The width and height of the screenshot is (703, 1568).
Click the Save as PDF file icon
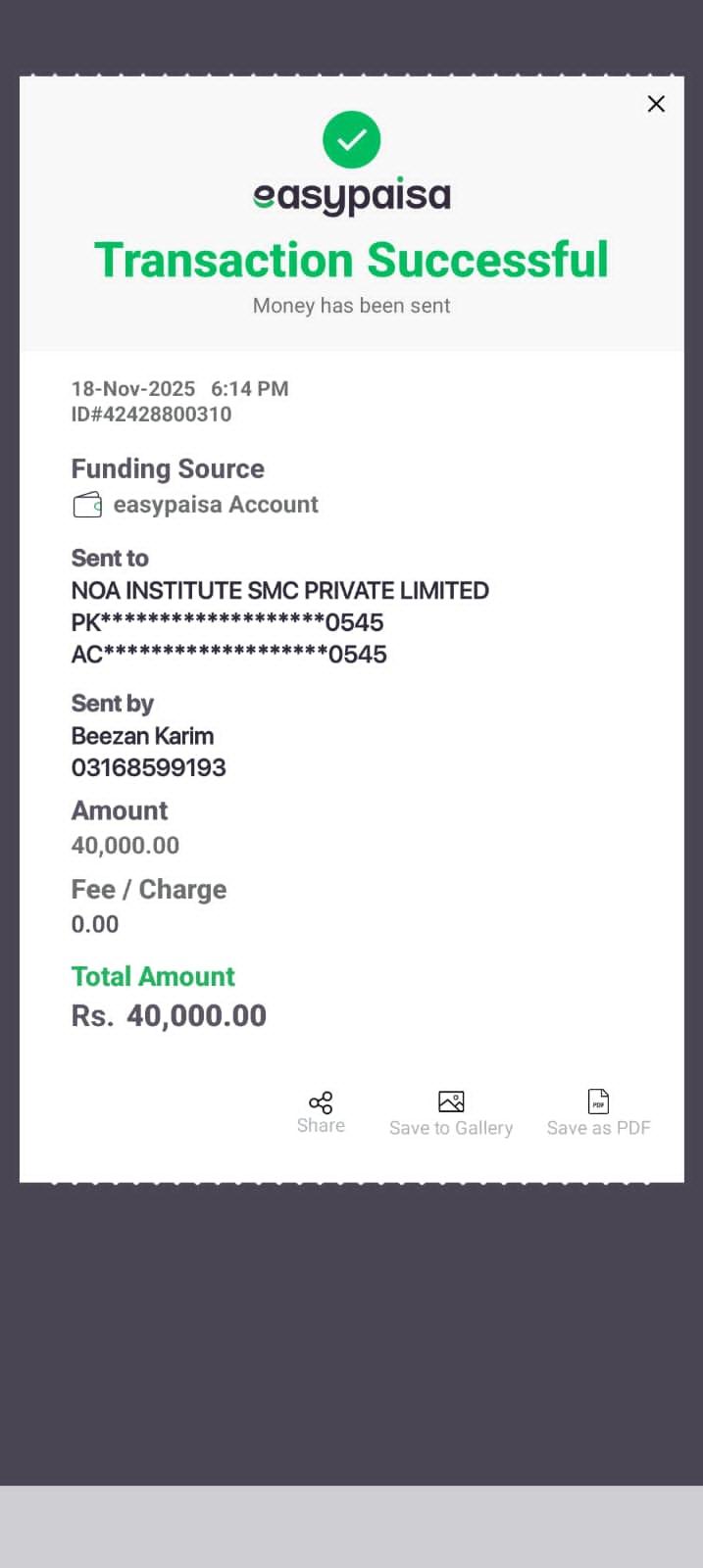[x=598, y=1102]
